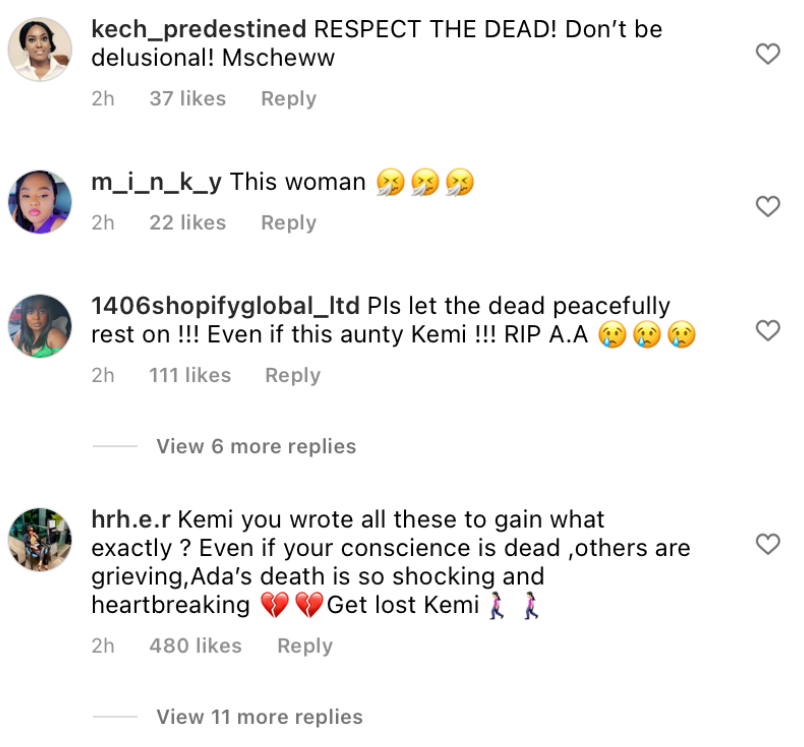View the 37 likes on kech_predestined's comment
Screen dimensions: 804x747
tap(186, 98)
